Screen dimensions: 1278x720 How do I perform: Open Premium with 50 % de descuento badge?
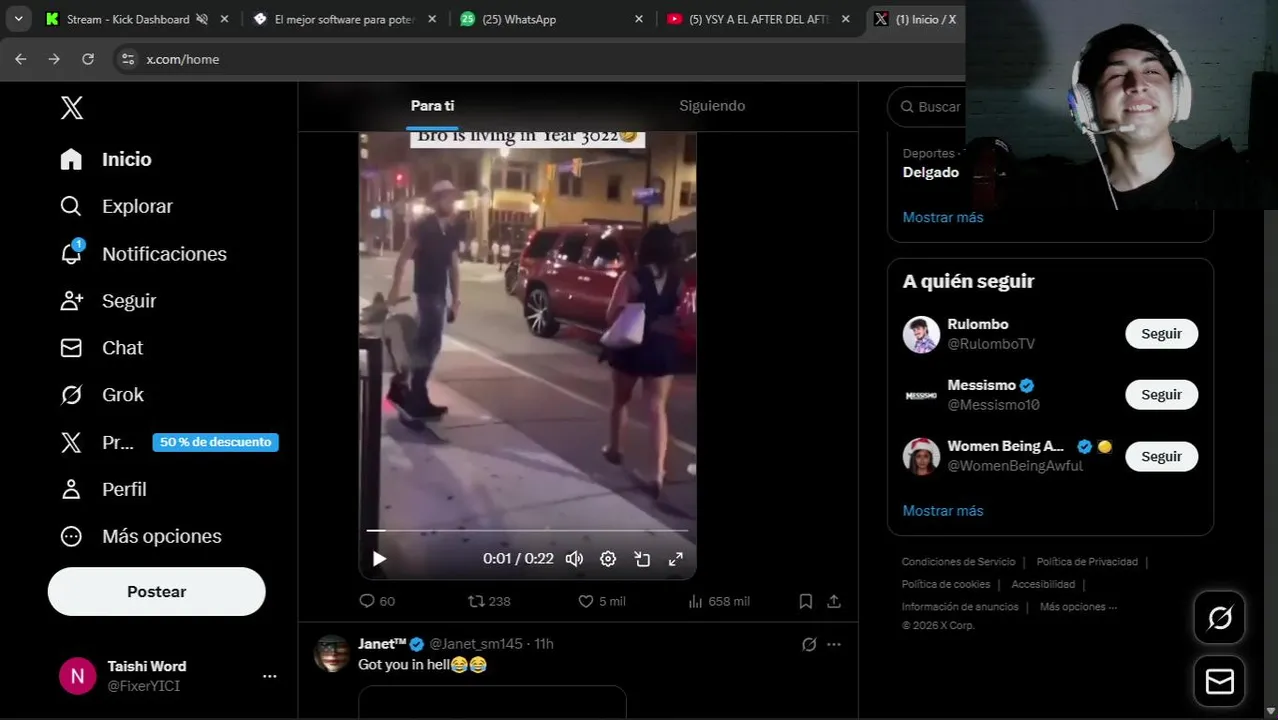[x=168, y=442]
